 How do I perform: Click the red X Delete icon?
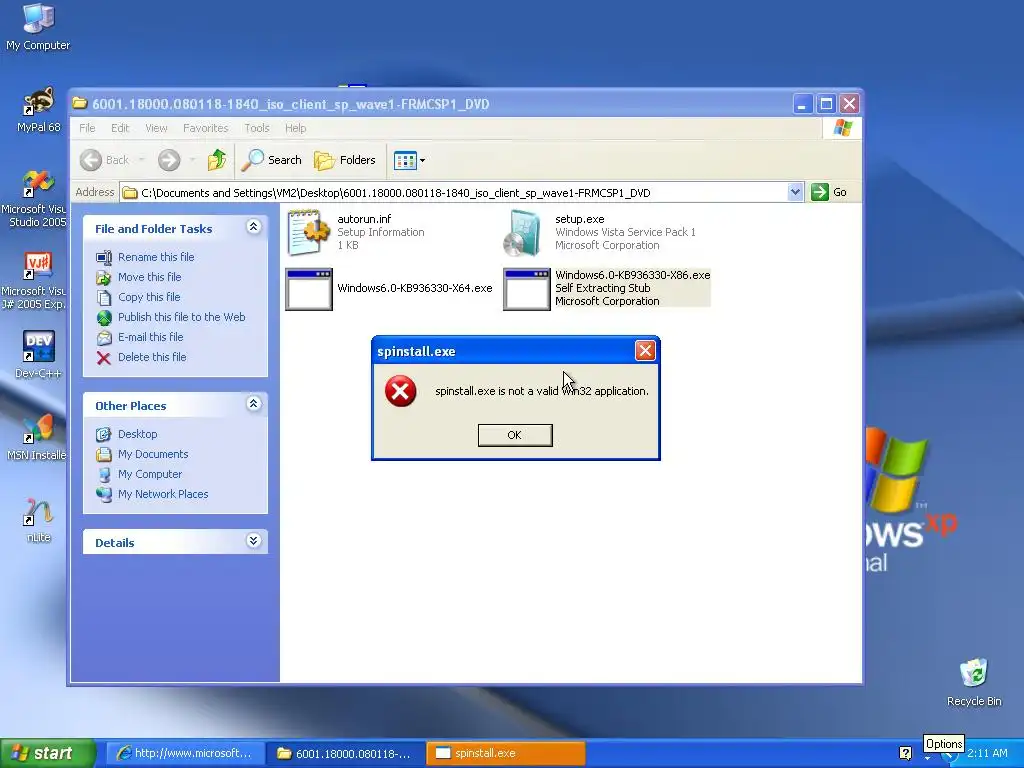(x=104, y=357)
